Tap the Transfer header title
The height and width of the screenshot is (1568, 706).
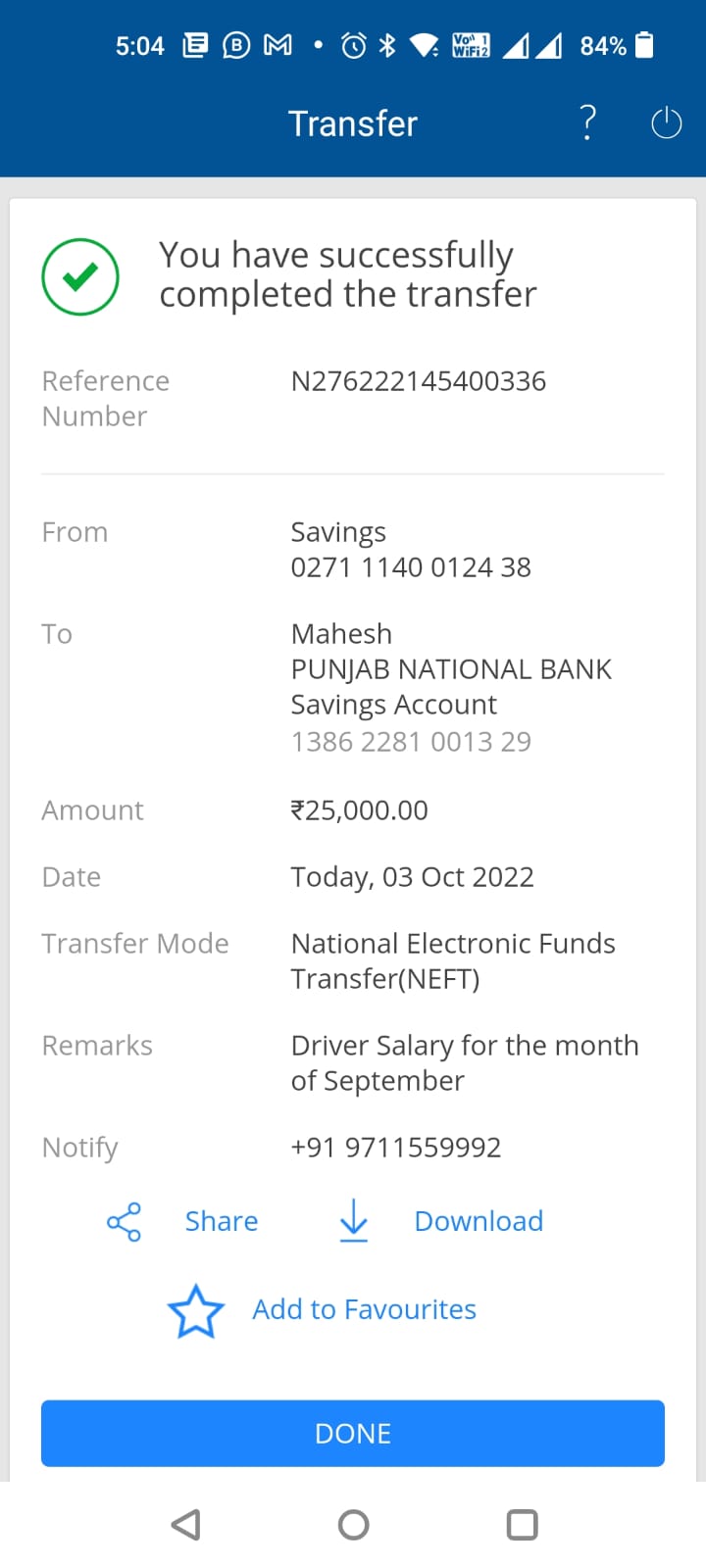[x=353, y=123]
